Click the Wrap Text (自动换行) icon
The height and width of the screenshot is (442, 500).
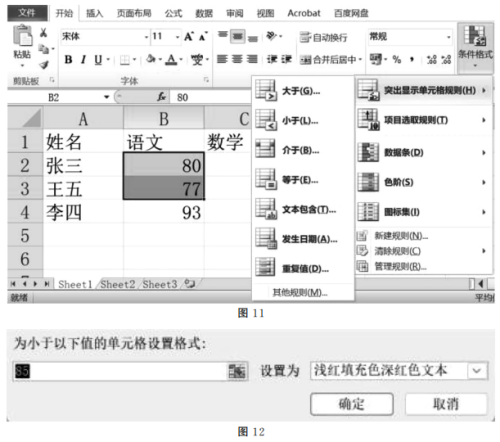(305, 37)
